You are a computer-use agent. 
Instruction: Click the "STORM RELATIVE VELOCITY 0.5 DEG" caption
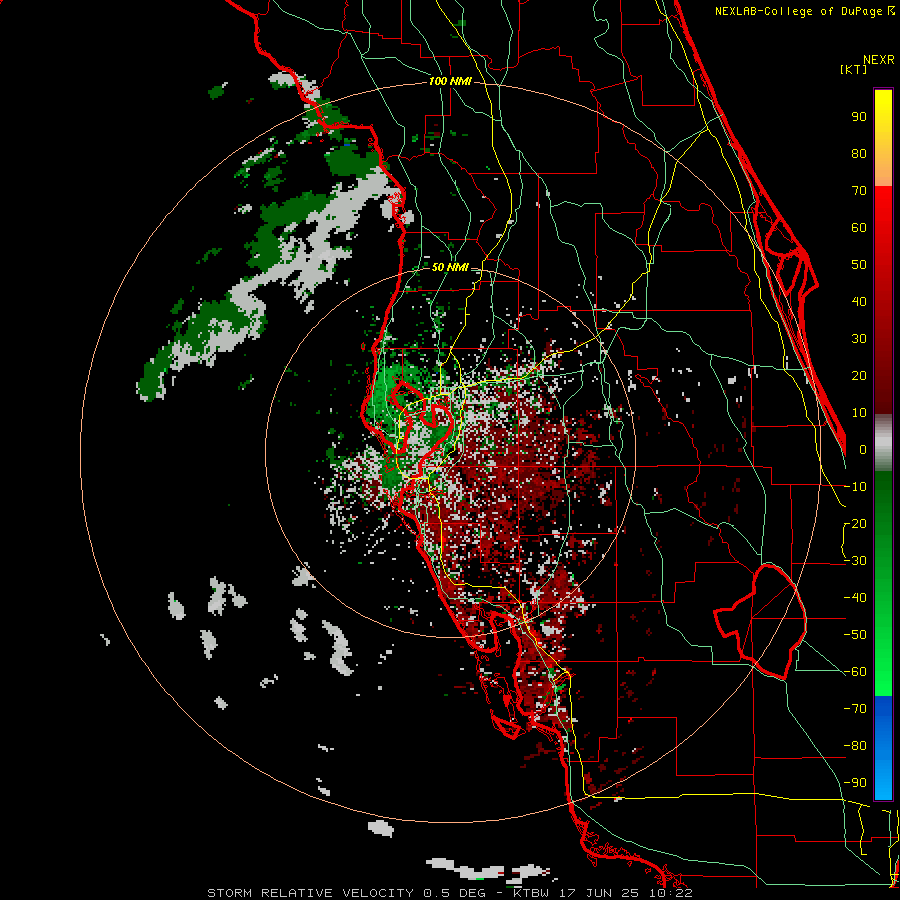click(346, 893)
